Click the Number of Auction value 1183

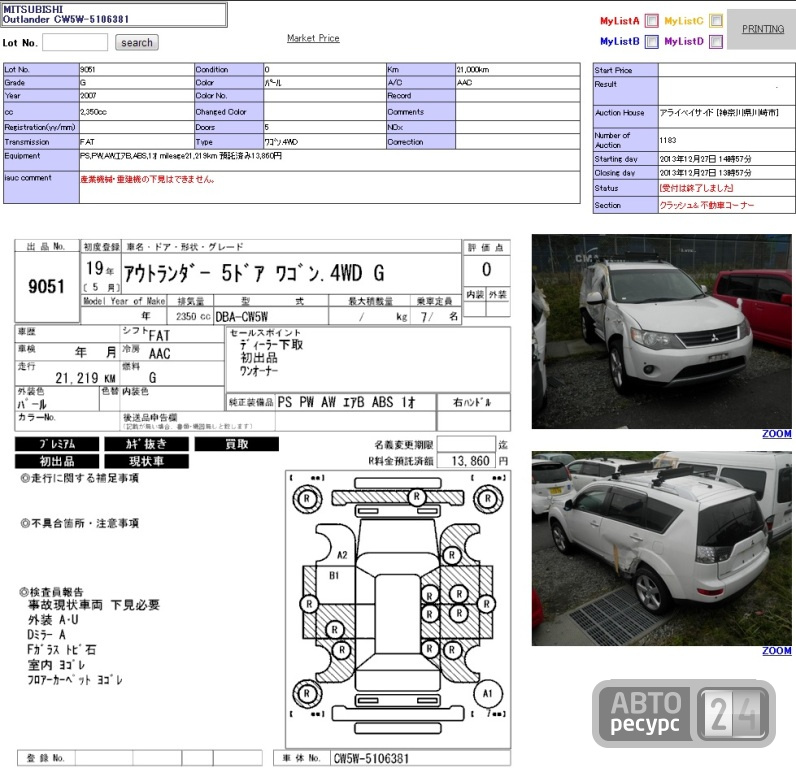click(668, 140)
